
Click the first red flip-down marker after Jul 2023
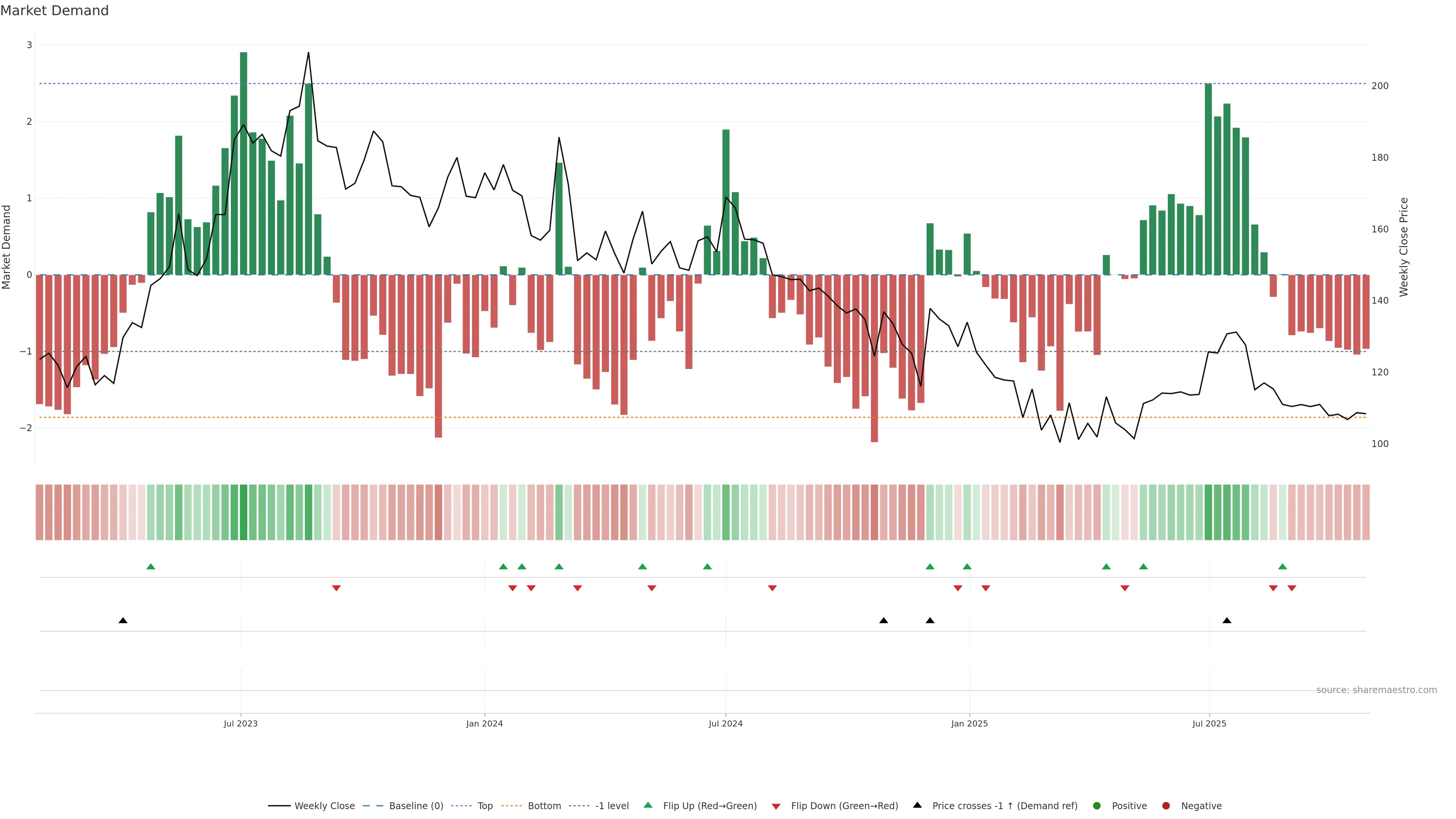click(x=336, y=588)
